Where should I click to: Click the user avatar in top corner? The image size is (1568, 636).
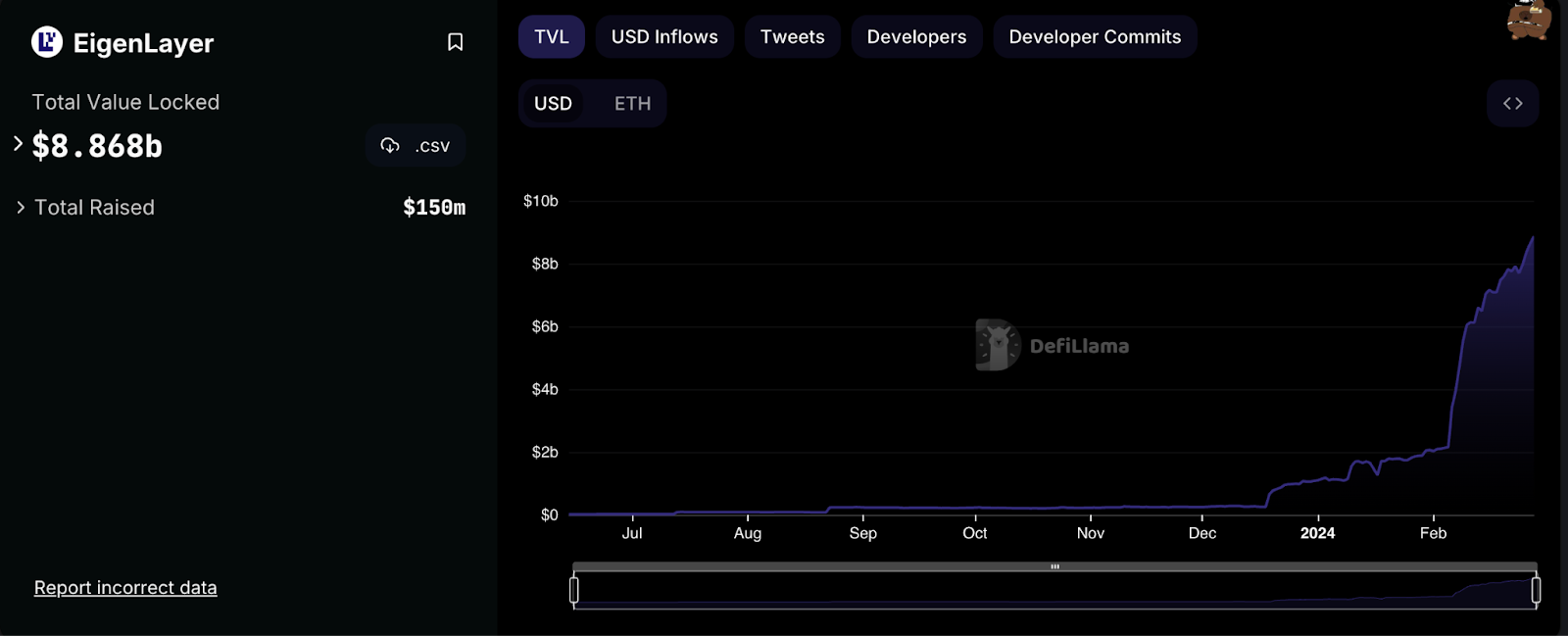1528,20
